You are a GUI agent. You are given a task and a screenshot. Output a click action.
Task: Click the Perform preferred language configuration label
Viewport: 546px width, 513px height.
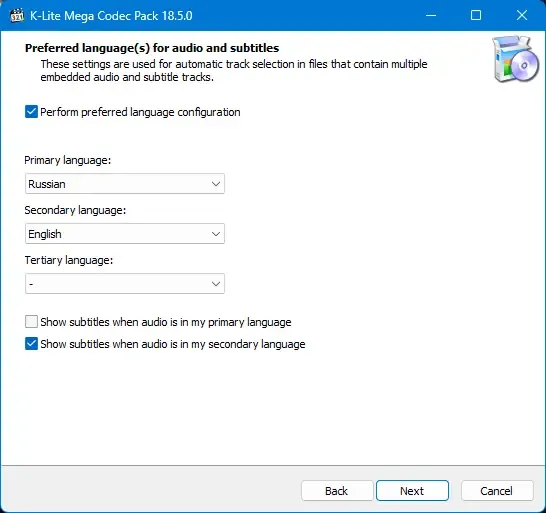pos(140,112)
